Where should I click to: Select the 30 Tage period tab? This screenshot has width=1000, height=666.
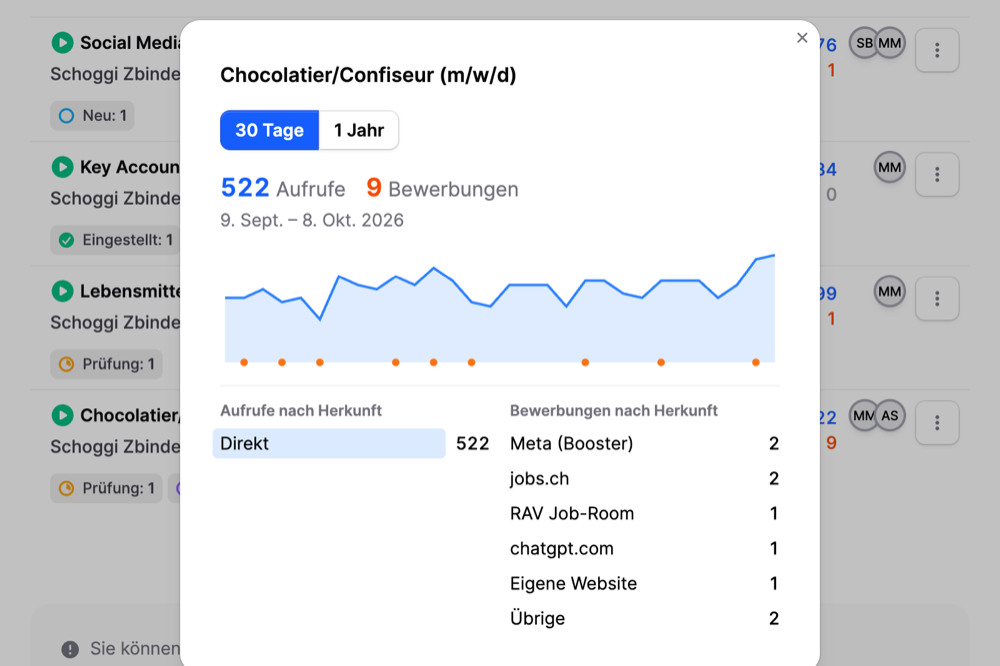pyautogui.click(x=270, y=130)
